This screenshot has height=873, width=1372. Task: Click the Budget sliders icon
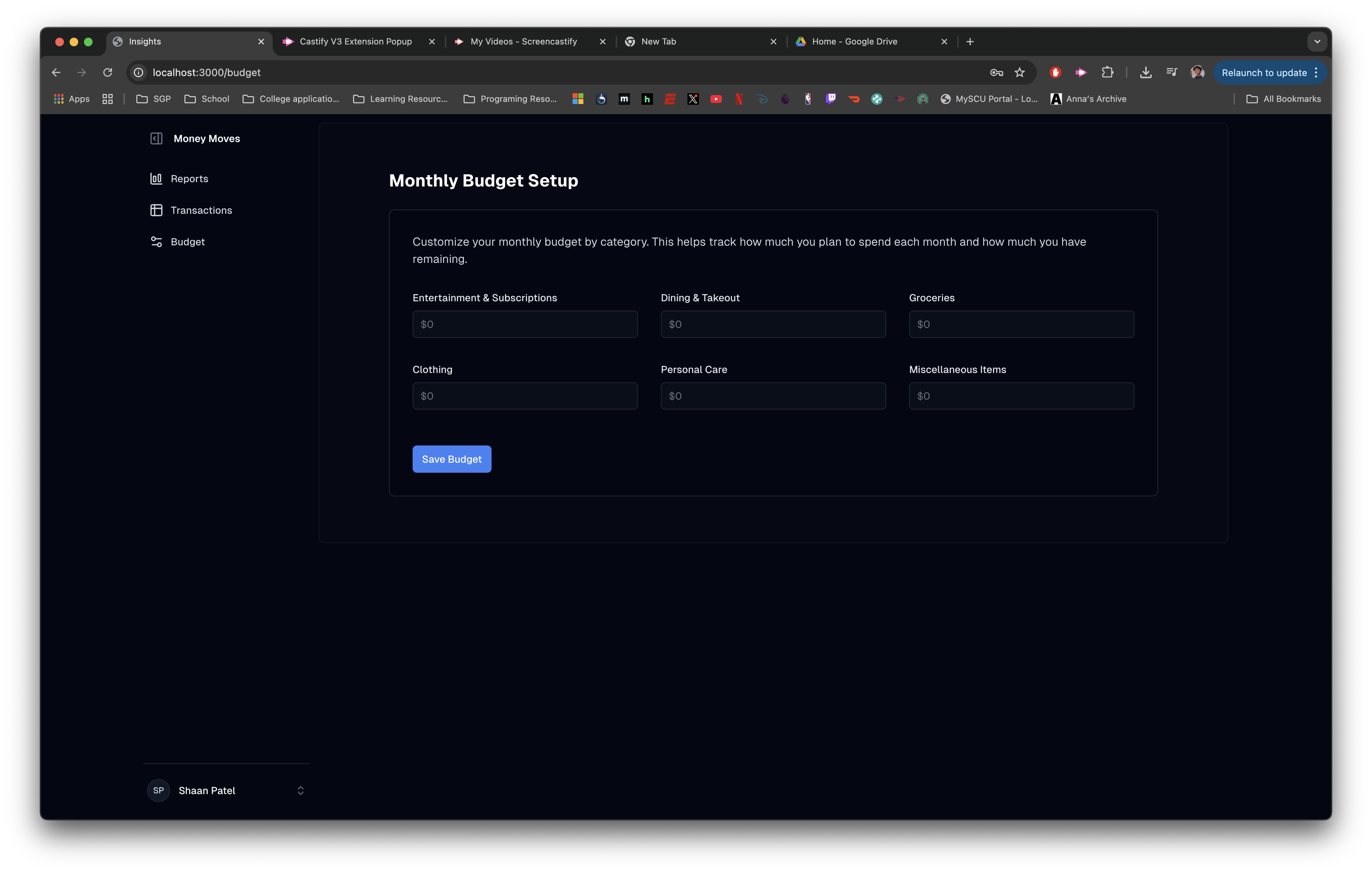156,242
